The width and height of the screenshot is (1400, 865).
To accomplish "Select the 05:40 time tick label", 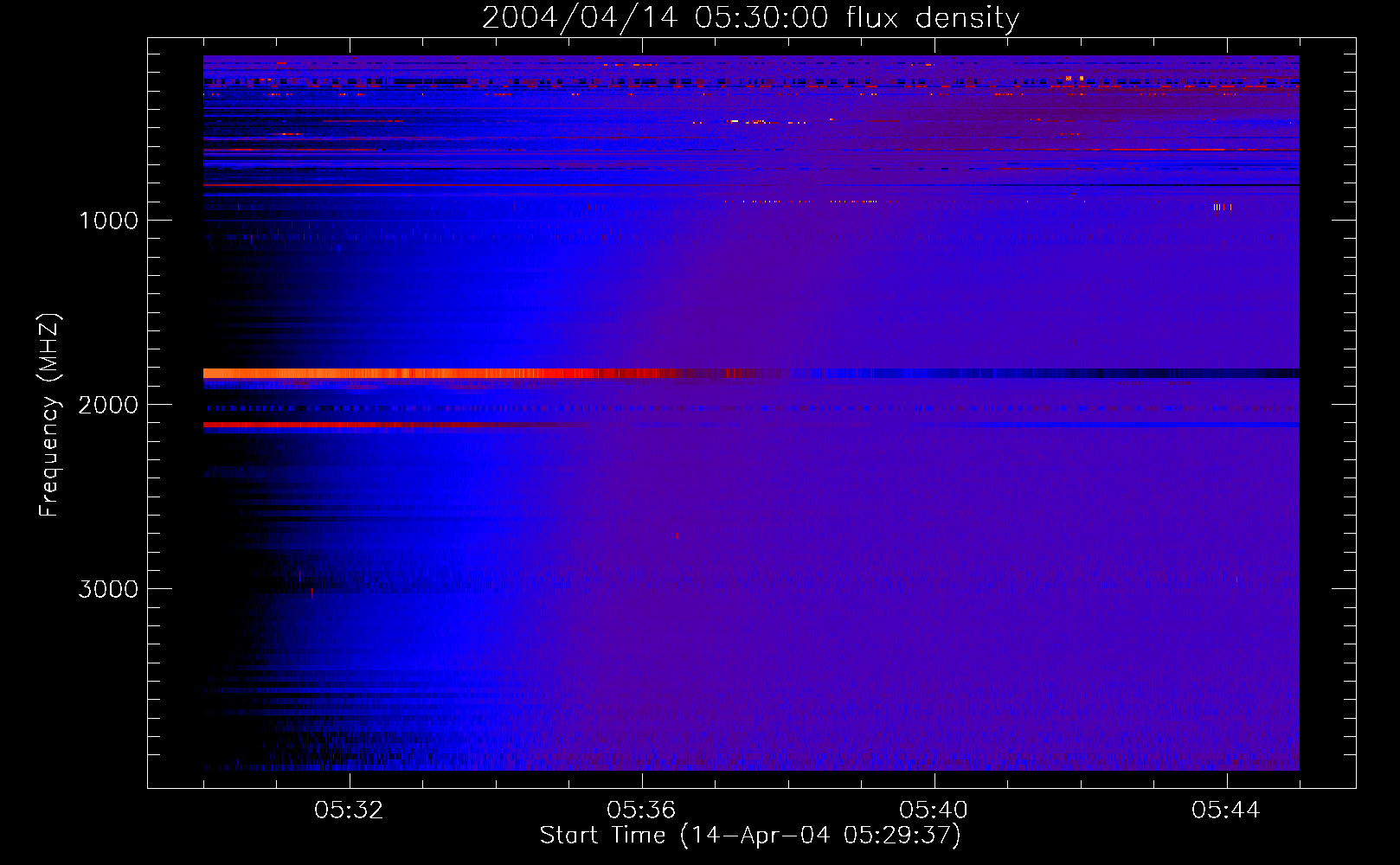I will 934,811.
